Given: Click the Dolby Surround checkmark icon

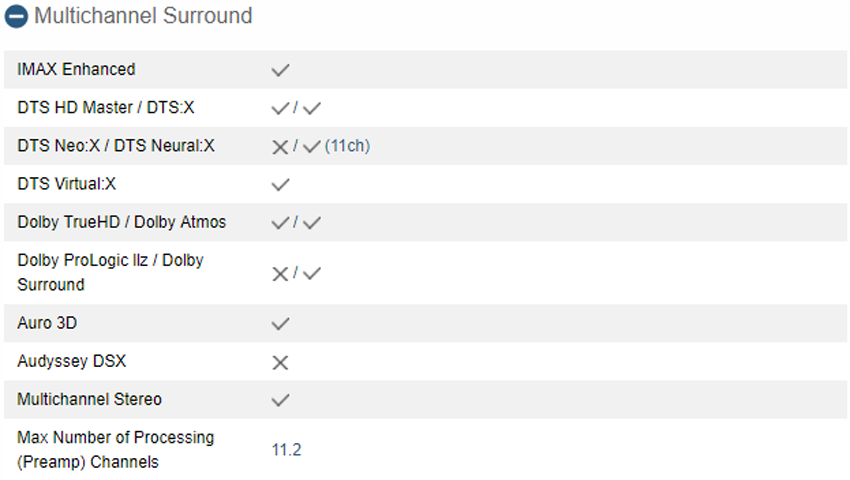Looking at the screenshot, I should pos(312,273).
